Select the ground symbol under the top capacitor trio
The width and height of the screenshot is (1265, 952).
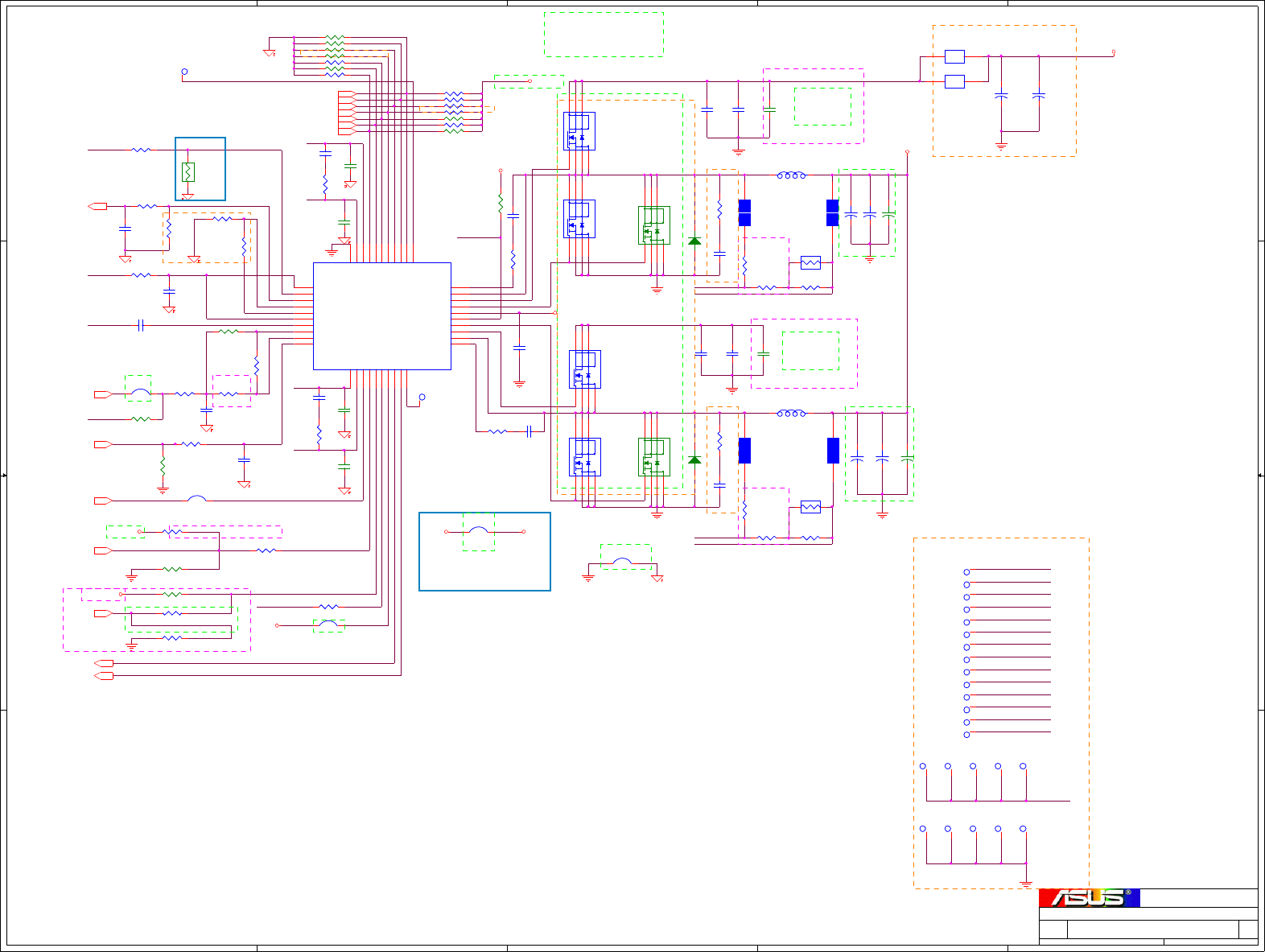[x=738, y=151]
